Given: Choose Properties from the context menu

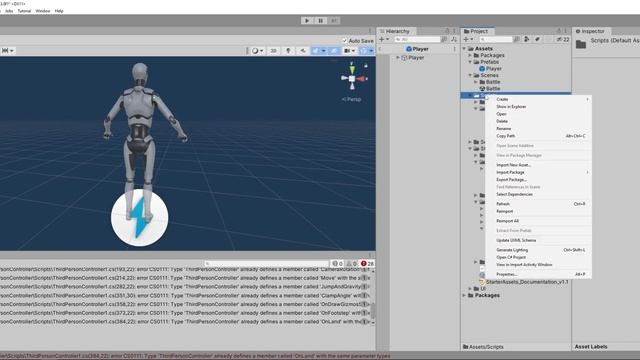Looking at the screenshot, I should point(538,274).
